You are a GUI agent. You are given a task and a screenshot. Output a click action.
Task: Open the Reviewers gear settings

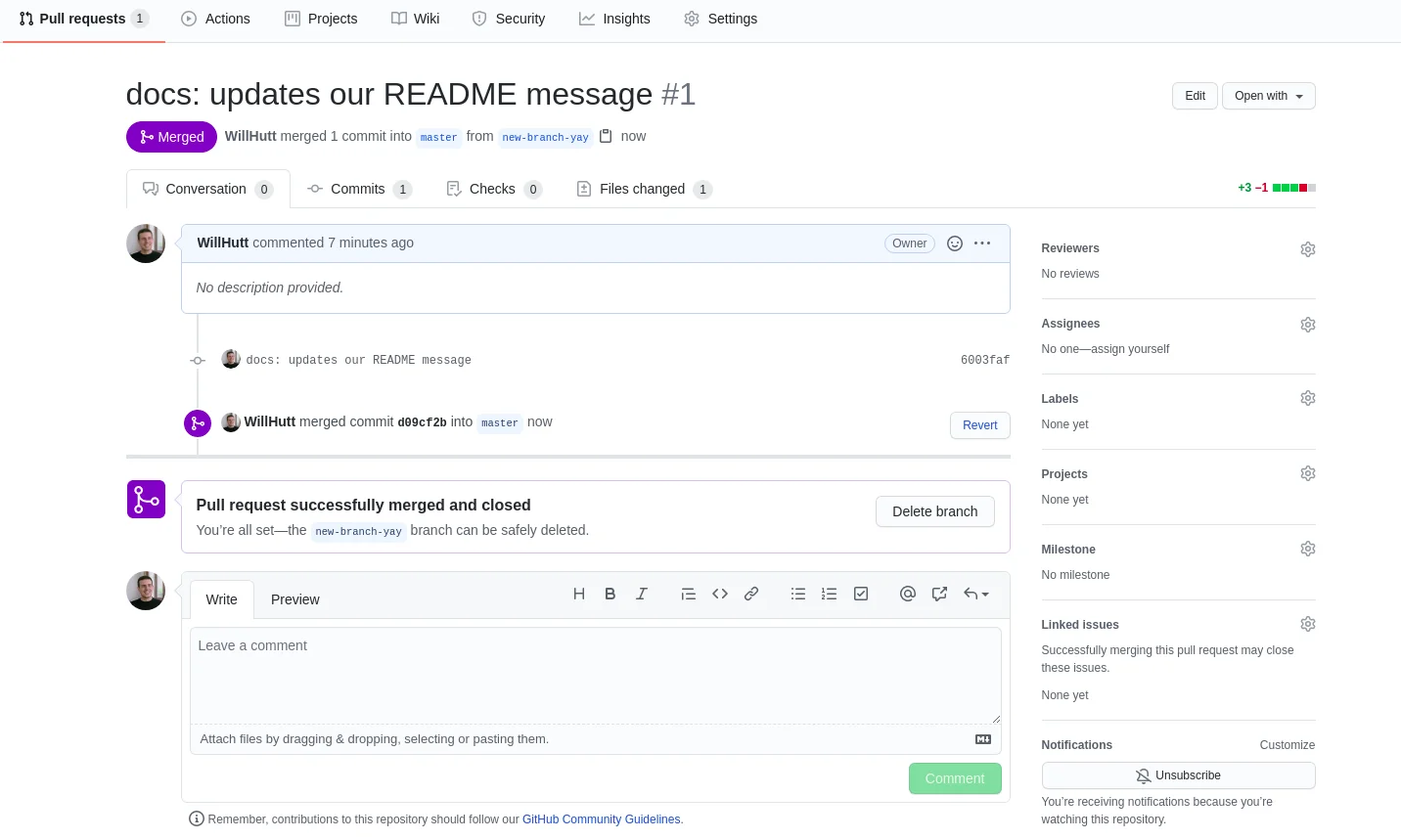[x=1307, y=249]
